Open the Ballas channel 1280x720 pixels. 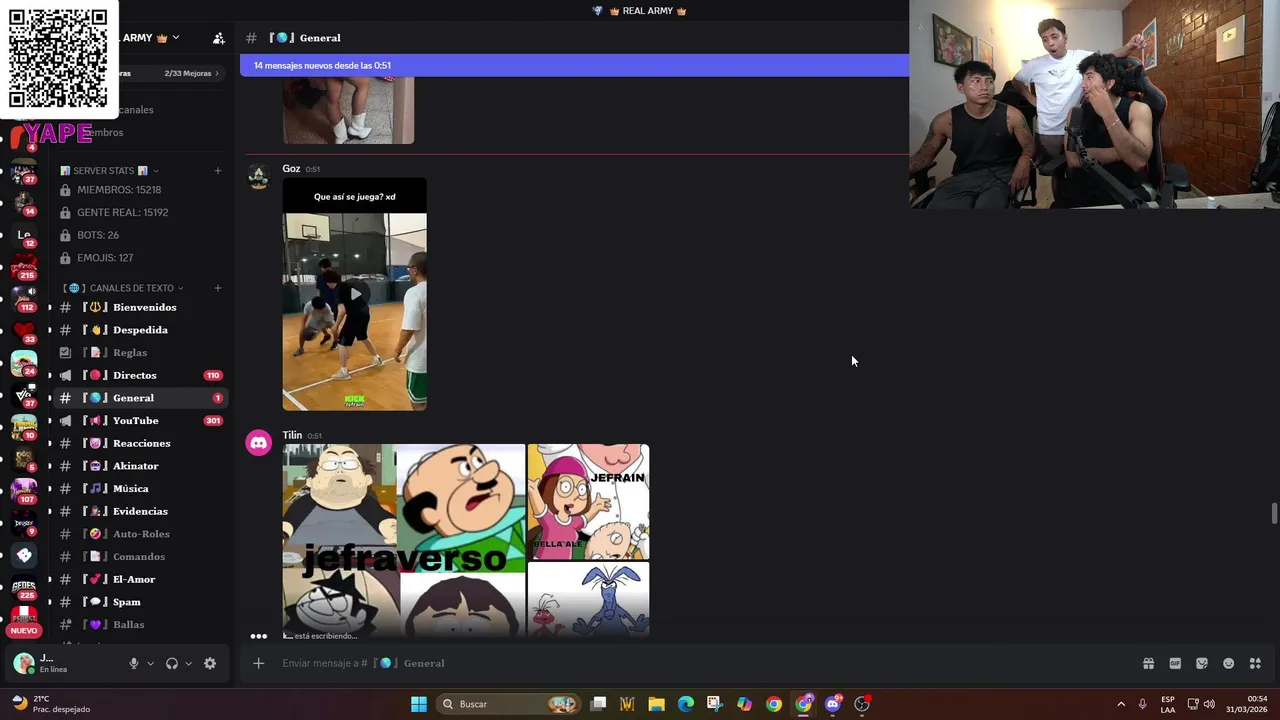140,625
